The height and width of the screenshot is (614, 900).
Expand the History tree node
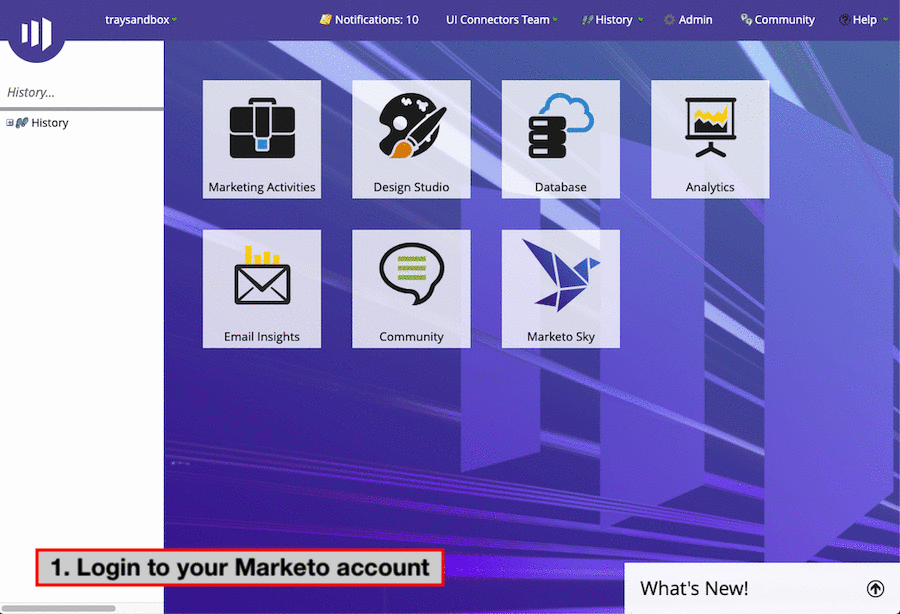[10, 123]
